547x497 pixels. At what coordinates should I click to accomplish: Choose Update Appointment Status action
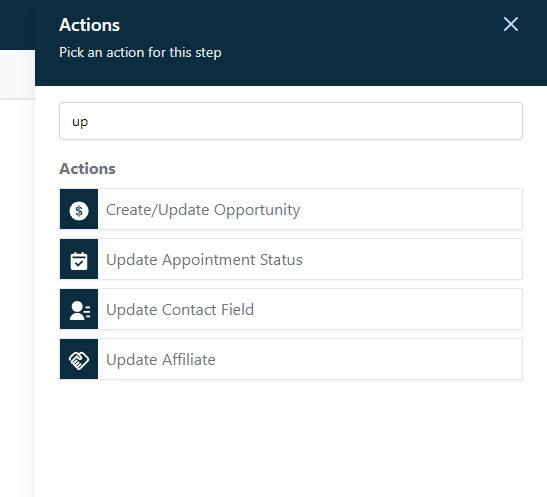291,259
